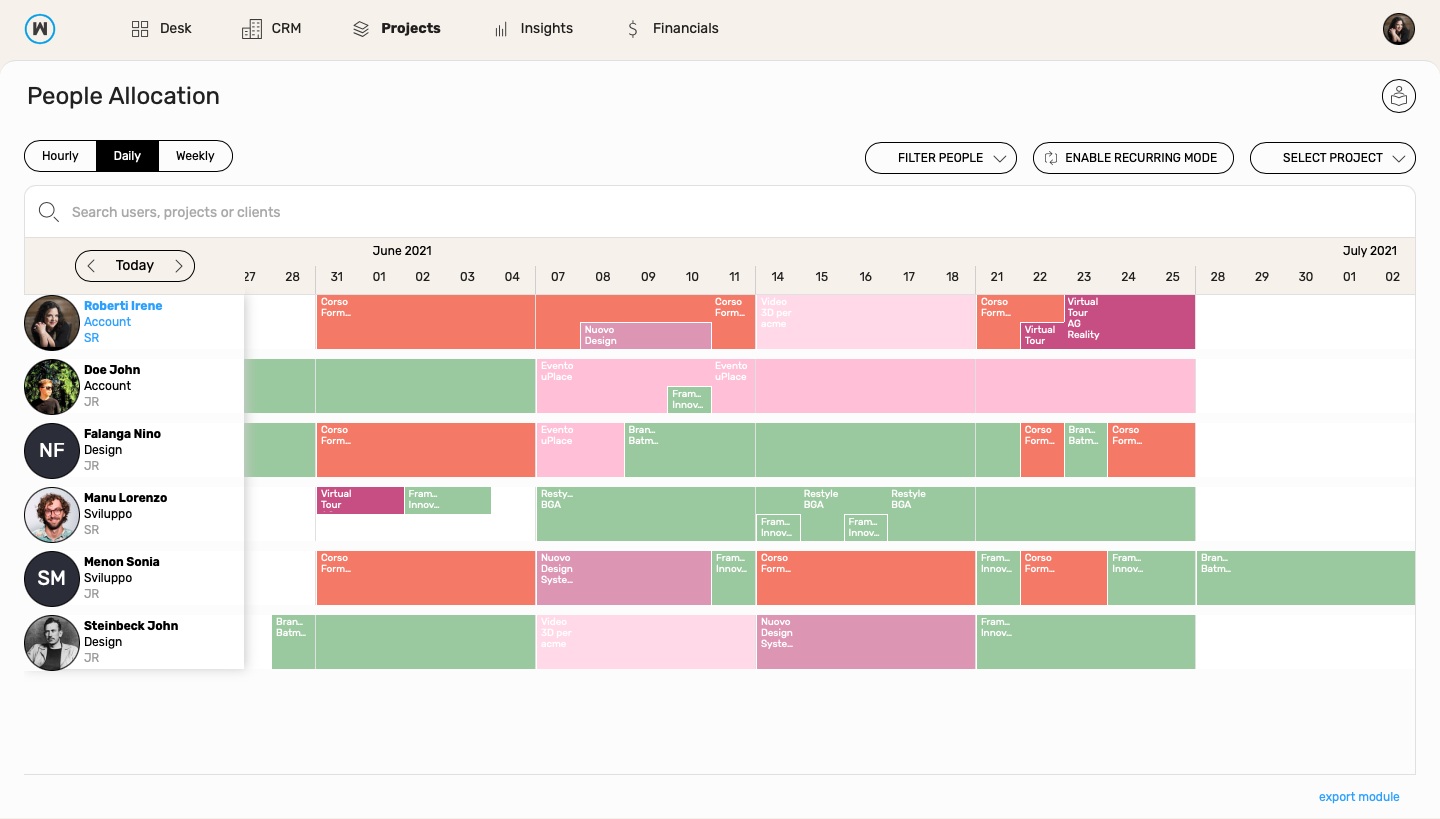
Task: Switch the view to Hourly
Action: (x=60, y=156)
